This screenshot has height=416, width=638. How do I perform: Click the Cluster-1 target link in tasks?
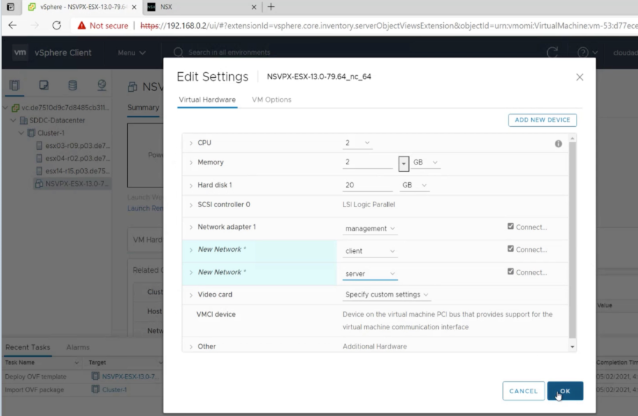114,390
